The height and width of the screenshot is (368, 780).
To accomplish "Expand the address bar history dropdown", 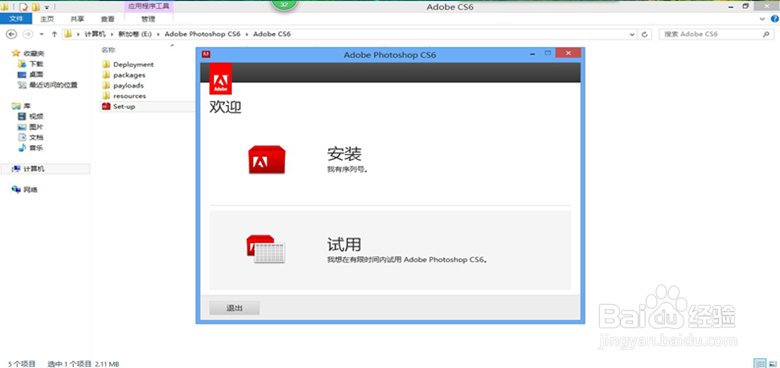I will (x=632, y=34).
